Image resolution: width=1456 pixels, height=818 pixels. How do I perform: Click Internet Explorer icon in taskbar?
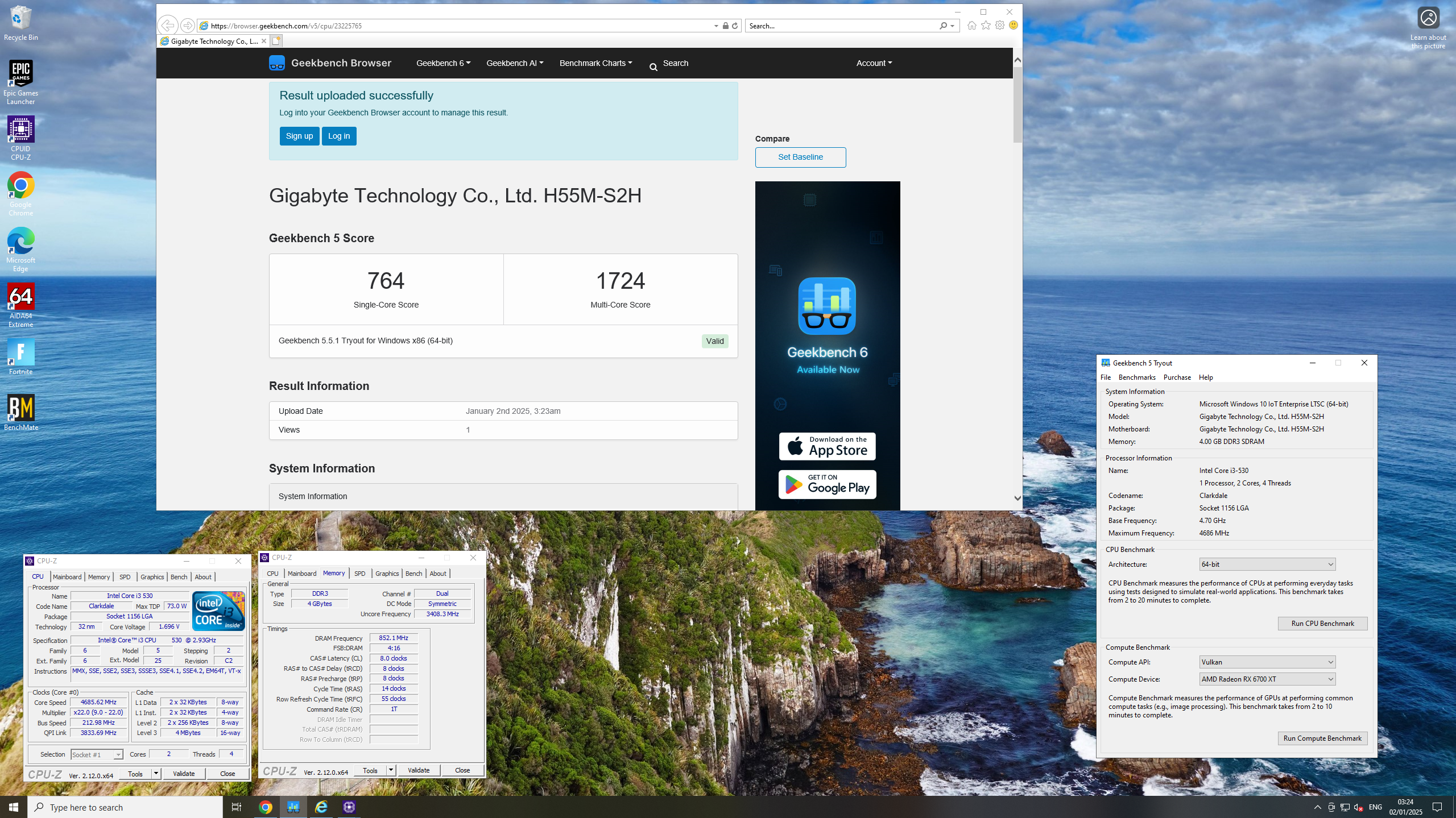point(321,807)
